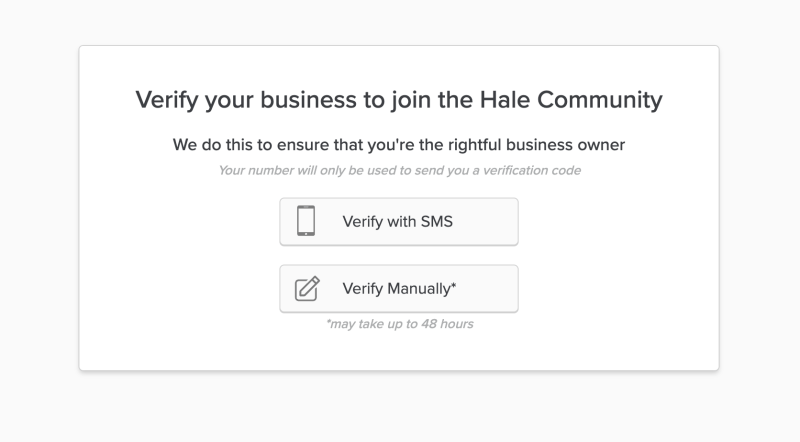Click the asterisk after 'Verify Manually'
800x442 pixels.
tap(453, 287)
